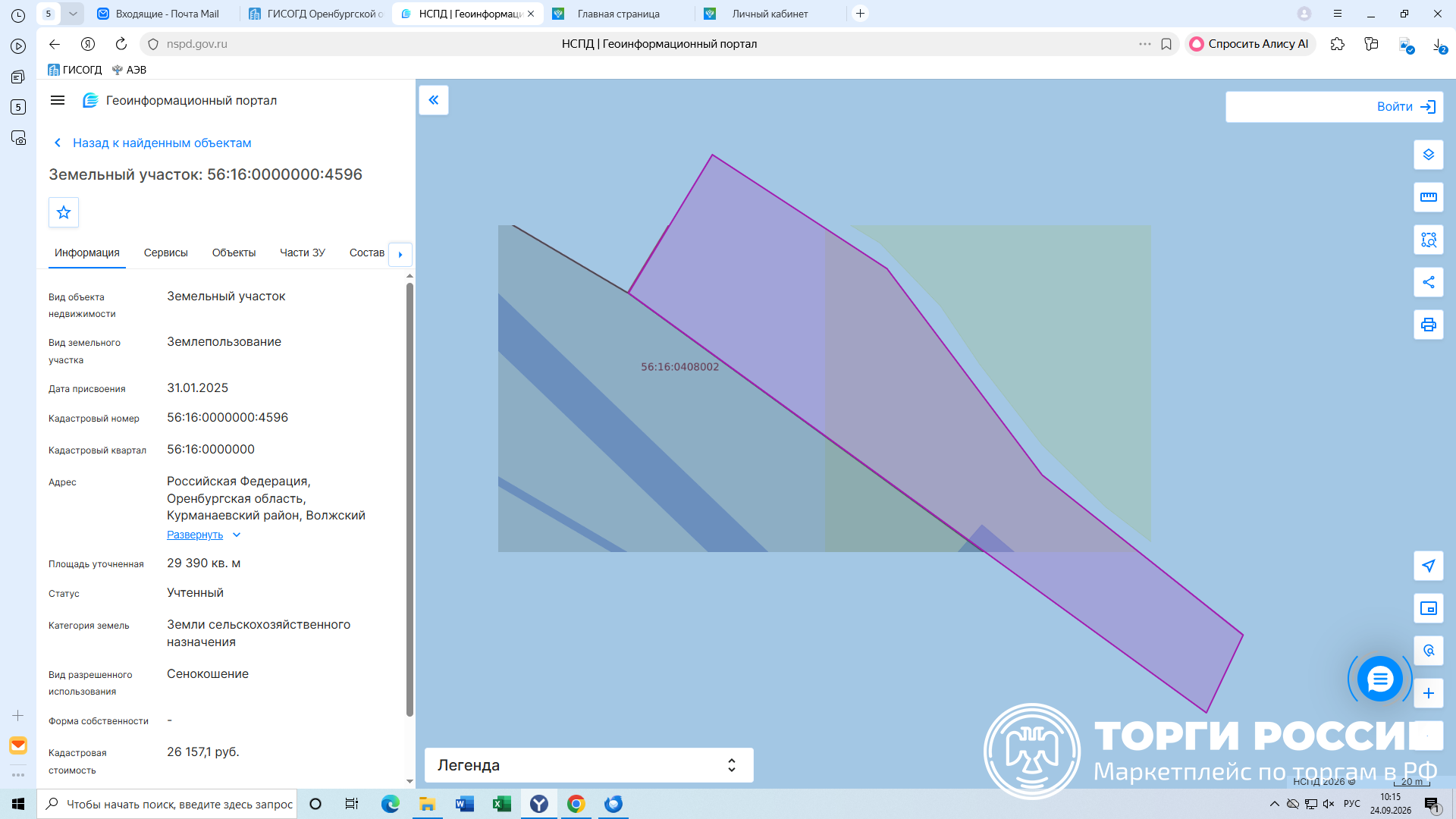Screen dimensions: 1456x819
Task: Expand the Легенда panel
Action: pos(588,765)
